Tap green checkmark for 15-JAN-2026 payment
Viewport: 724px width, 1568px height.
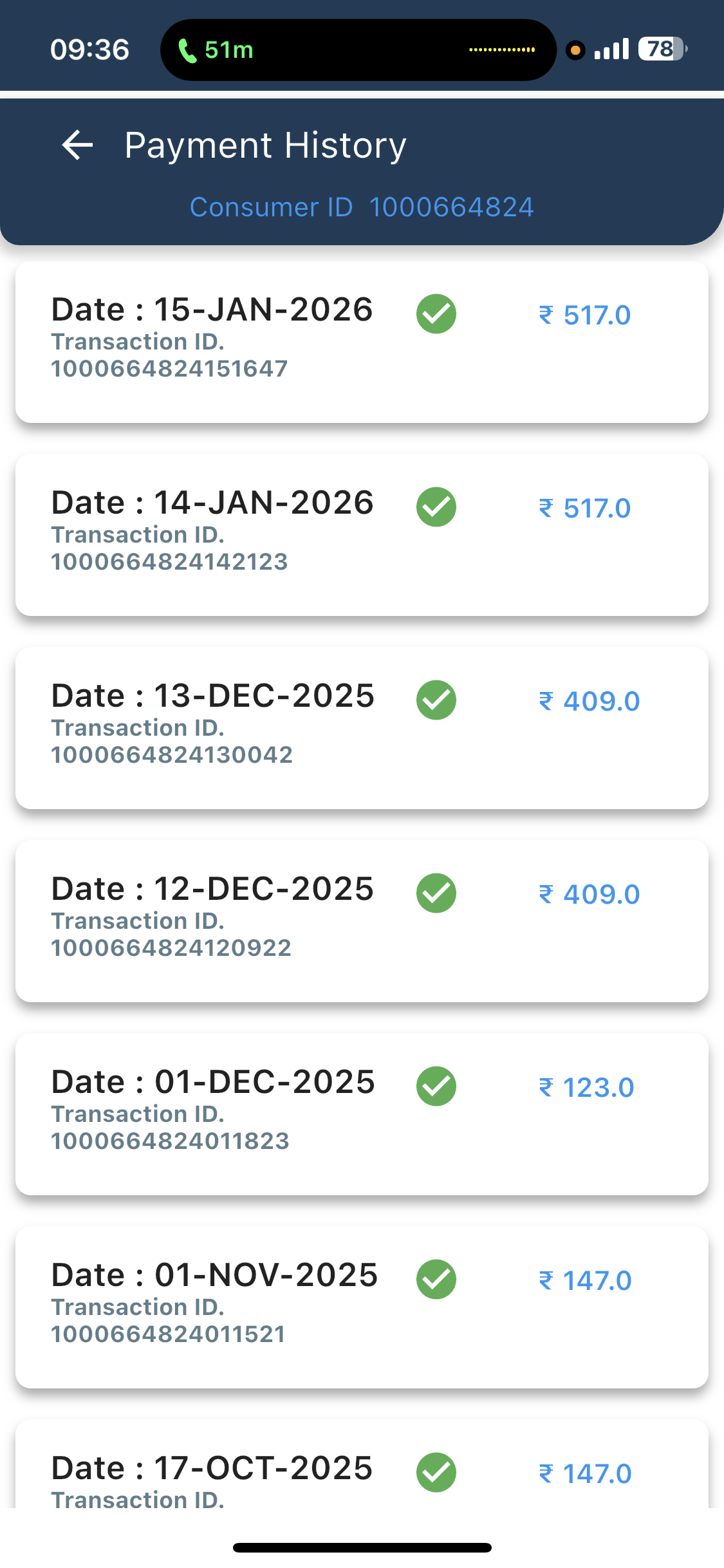(436, 314)
